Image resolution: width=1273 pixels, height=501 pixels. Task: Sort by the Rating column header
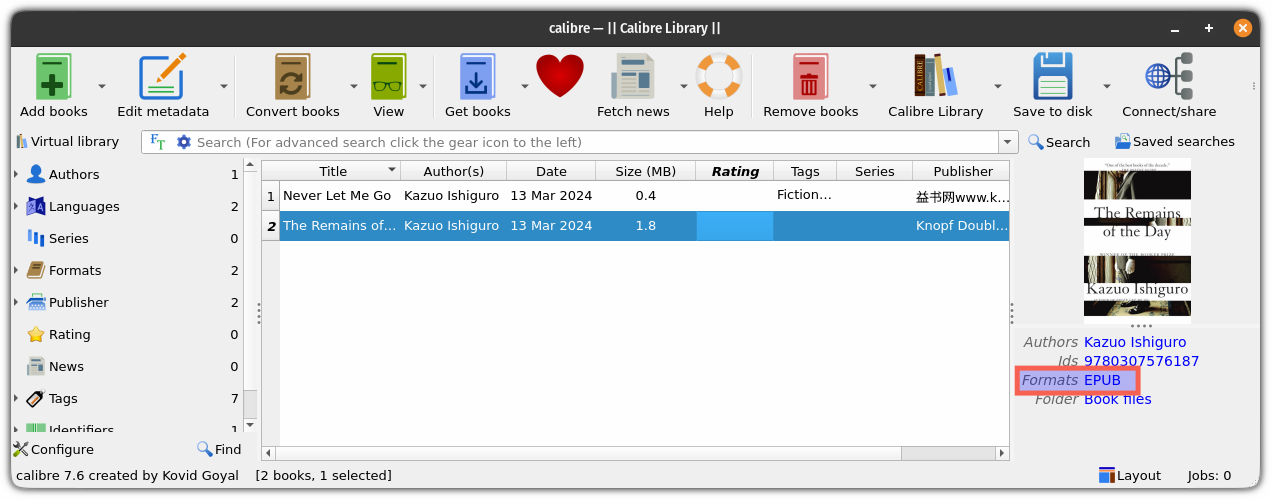point(735,171)
